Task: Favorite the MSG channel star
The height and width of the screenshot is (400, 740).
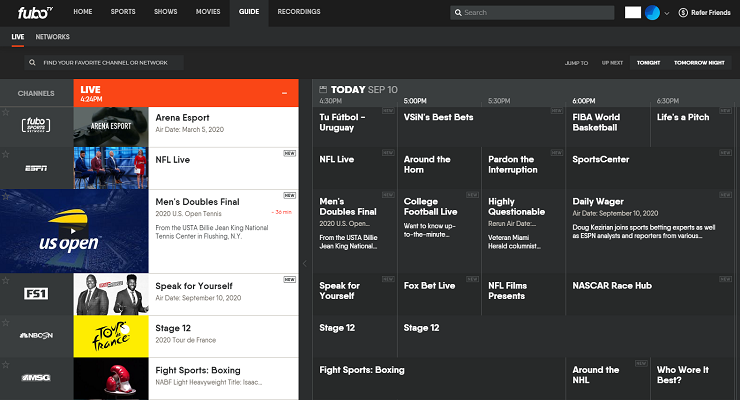Action: coord(6,365)
